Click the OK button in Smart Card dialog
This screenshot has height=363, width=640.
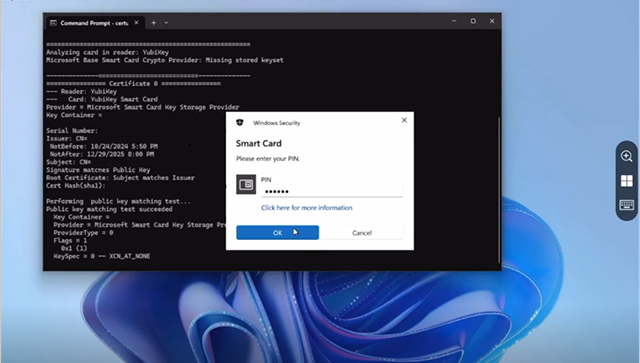coord(278,232)
